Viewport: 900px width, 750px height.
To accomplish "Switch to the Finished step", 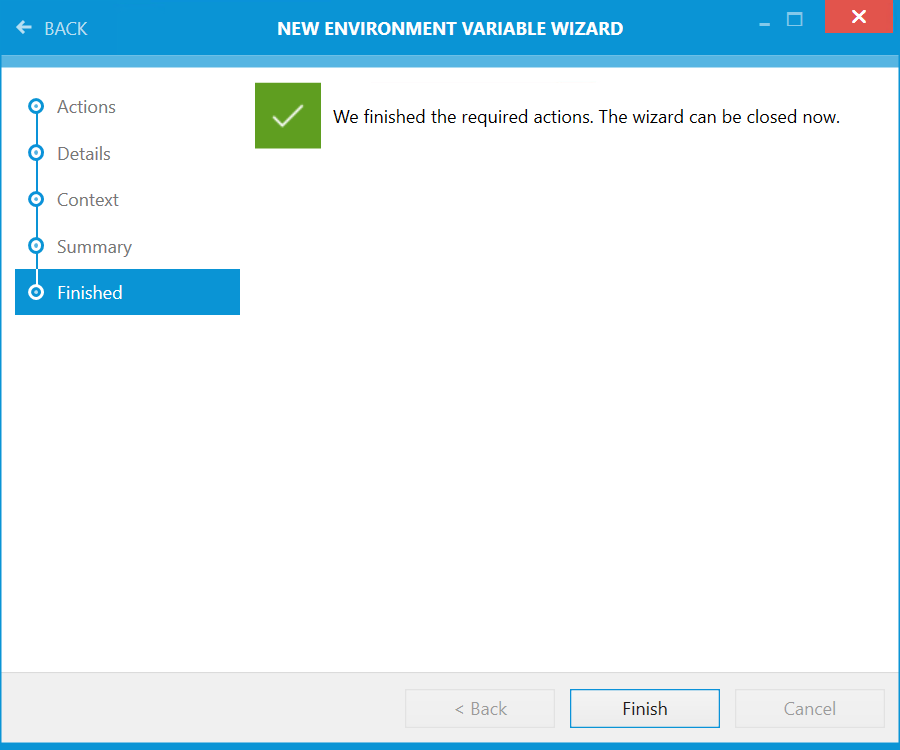I will (x=89, y=292).
